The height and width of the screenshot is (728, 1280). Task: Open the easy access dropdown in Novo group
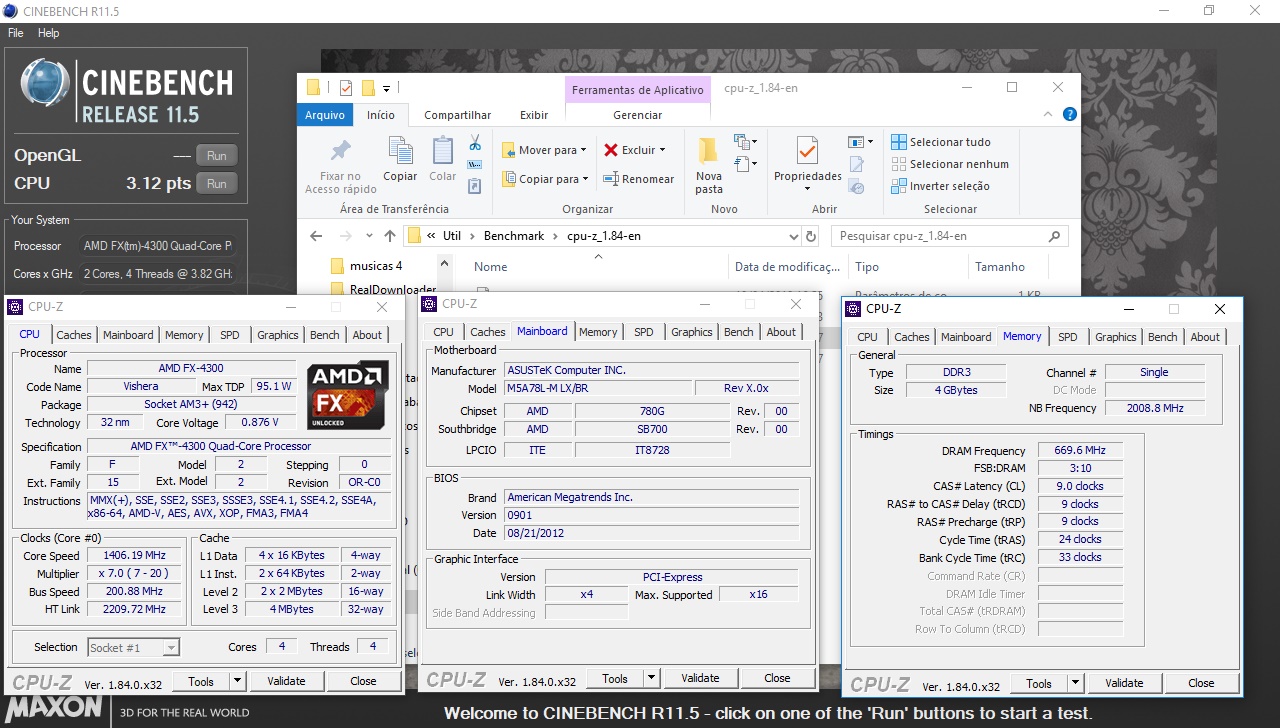pos(746,163)
